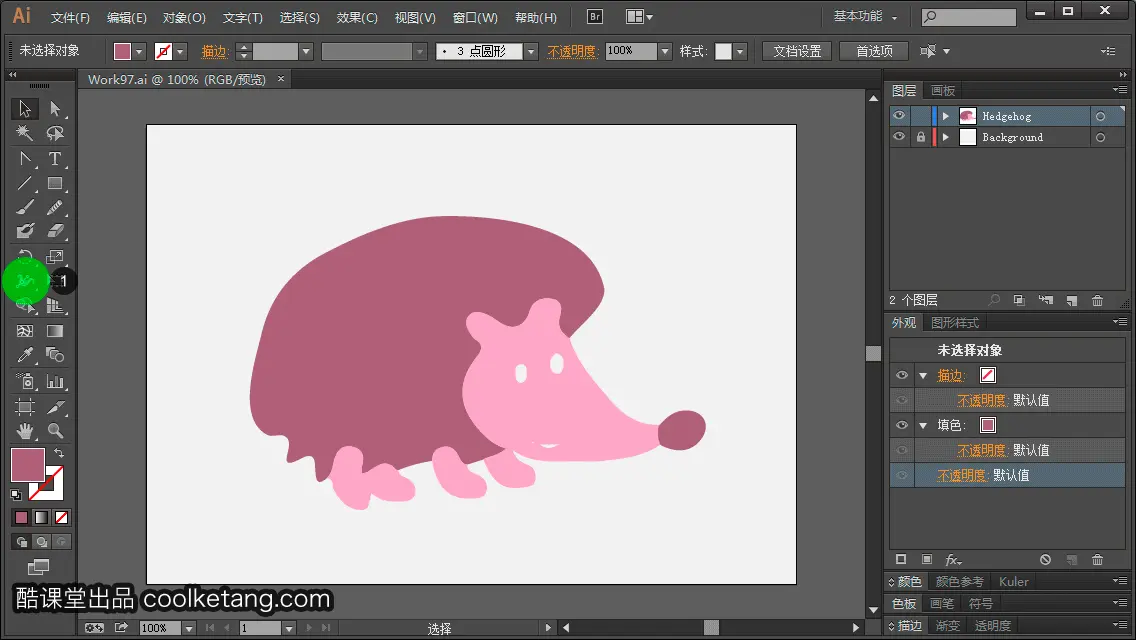This screenshot has height=640, width=1136.
Task: Select the Slice tool
Action: [55, 407]
